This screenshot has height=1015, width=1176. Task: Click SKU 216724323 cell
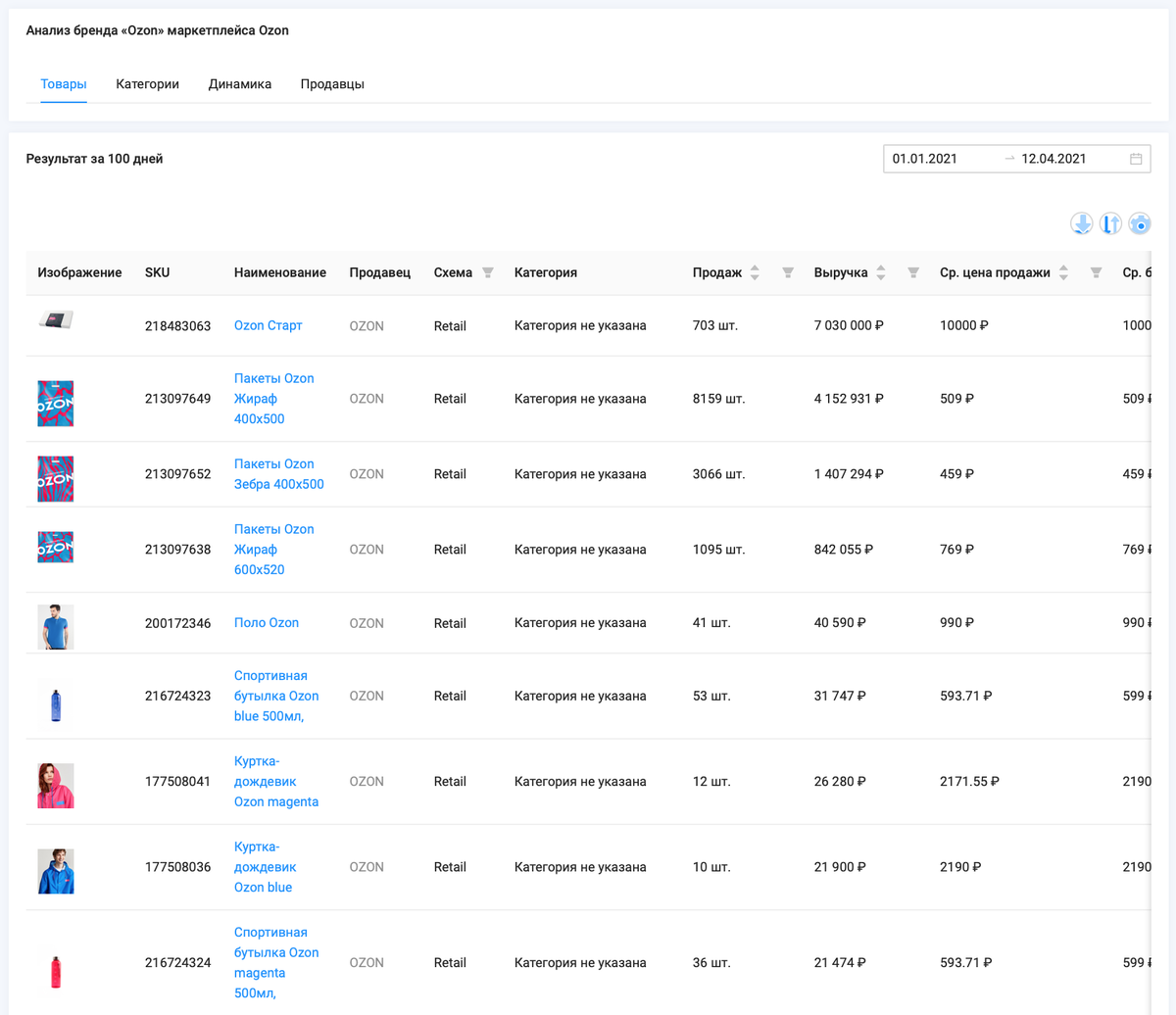pyautogui.click(x=177, y=697)
